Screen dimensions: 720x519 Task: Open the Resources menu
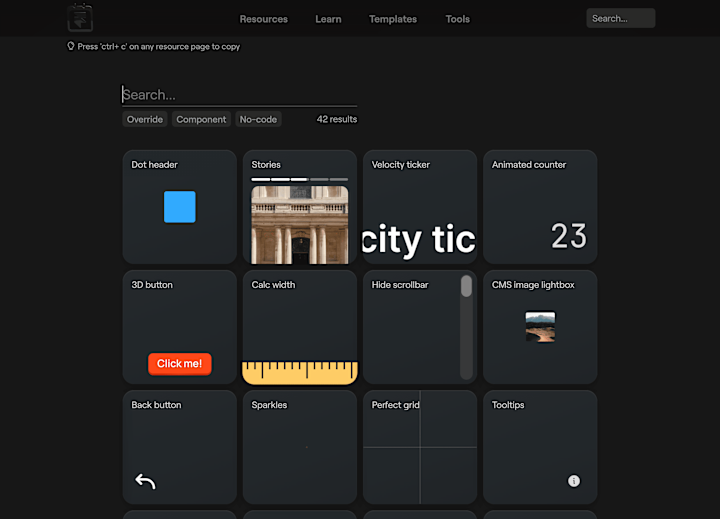point(264,19)
